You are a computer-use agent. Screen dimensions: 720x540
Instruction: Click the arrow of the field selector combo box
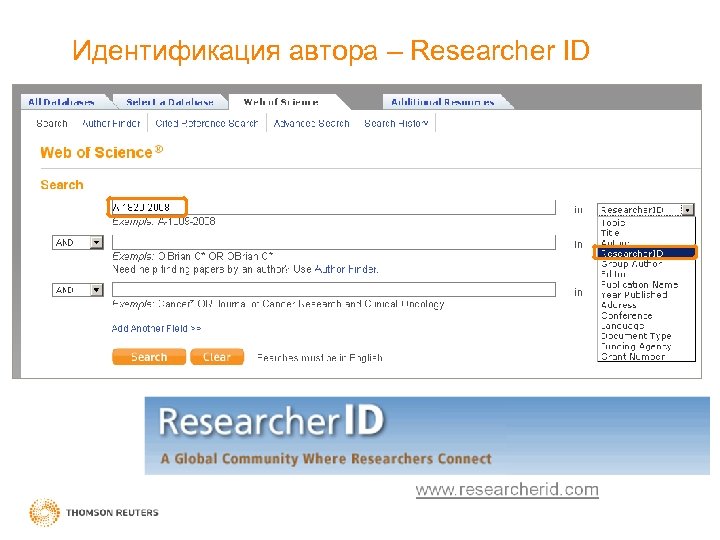(687, 210)
